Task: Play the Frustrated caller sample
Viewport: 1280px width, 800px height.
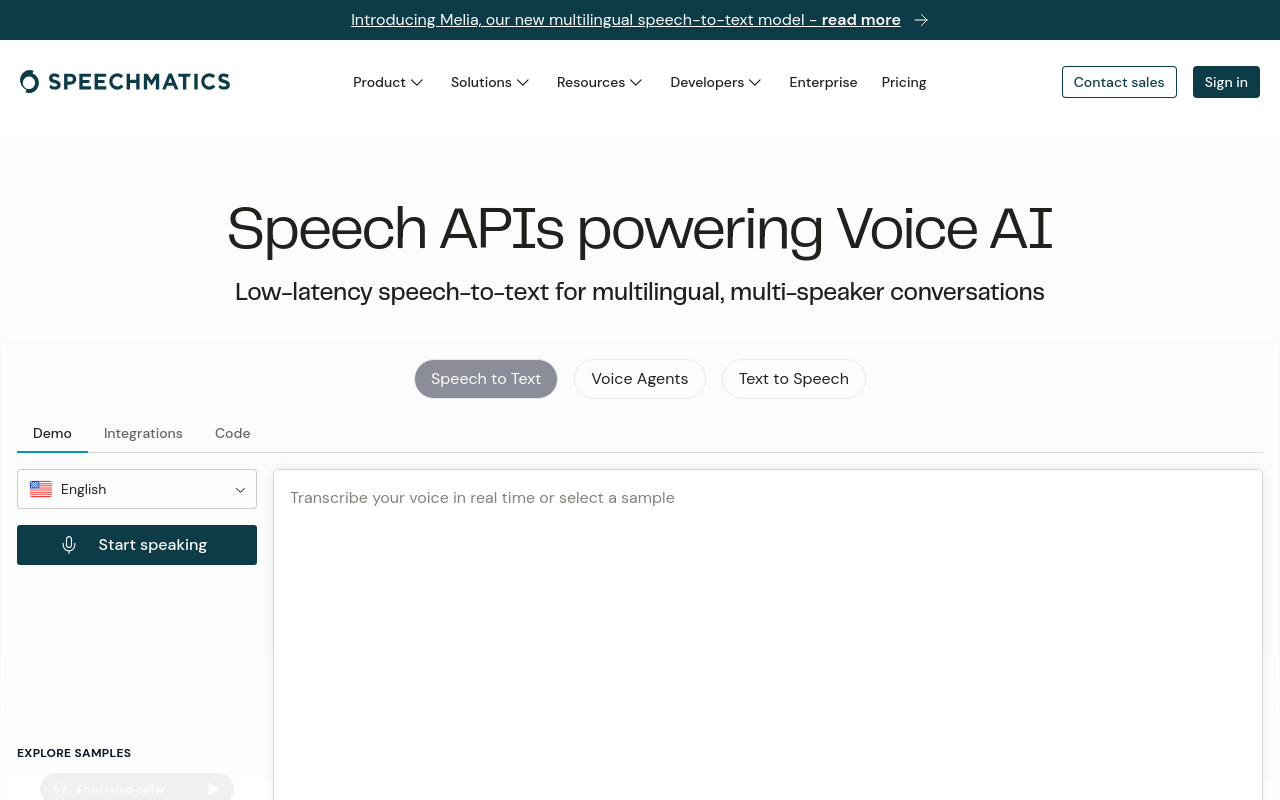Action: (x=137, y=788)
